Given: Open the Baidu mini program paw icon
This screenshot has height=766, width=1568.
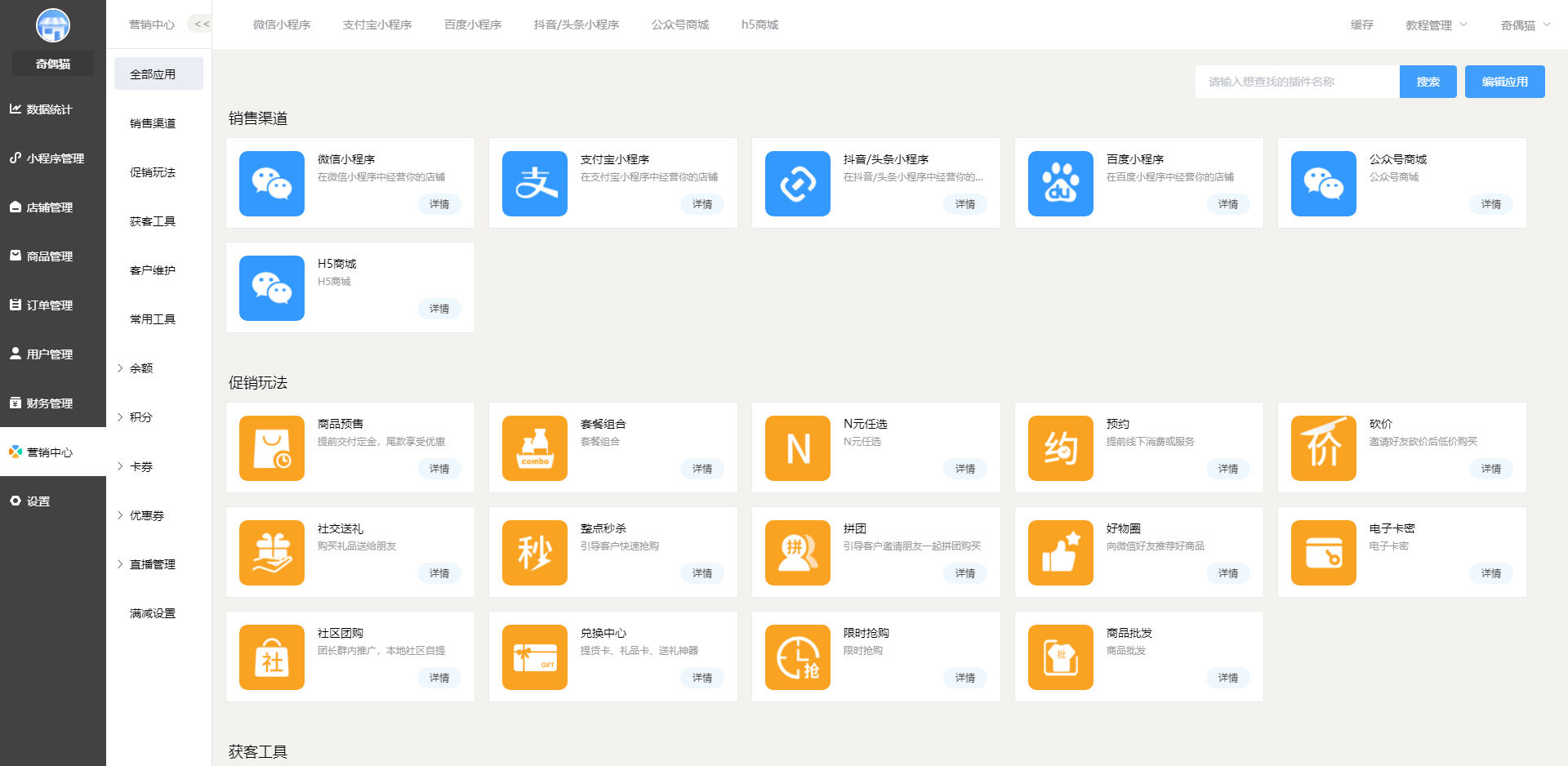Looking at the screenshot, I should click(x=1060, y=184).
